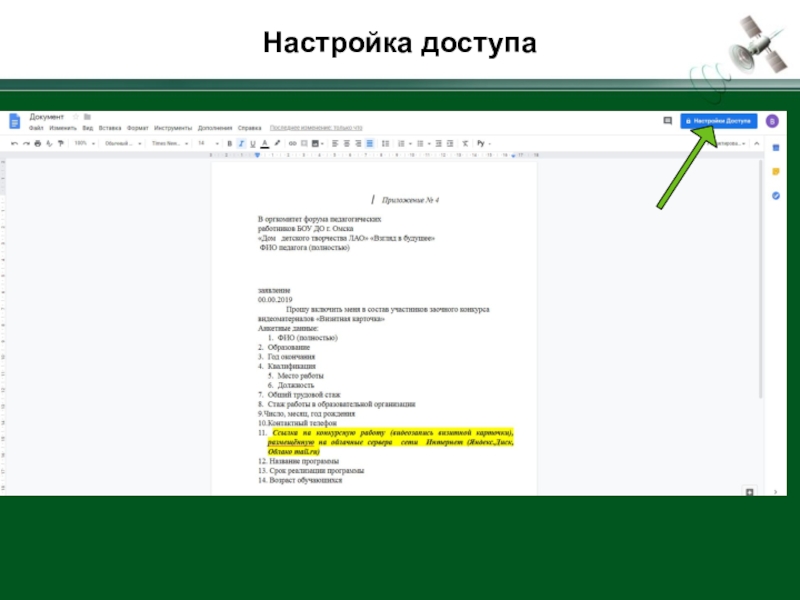Click the Print icon

tap(37, 144)
